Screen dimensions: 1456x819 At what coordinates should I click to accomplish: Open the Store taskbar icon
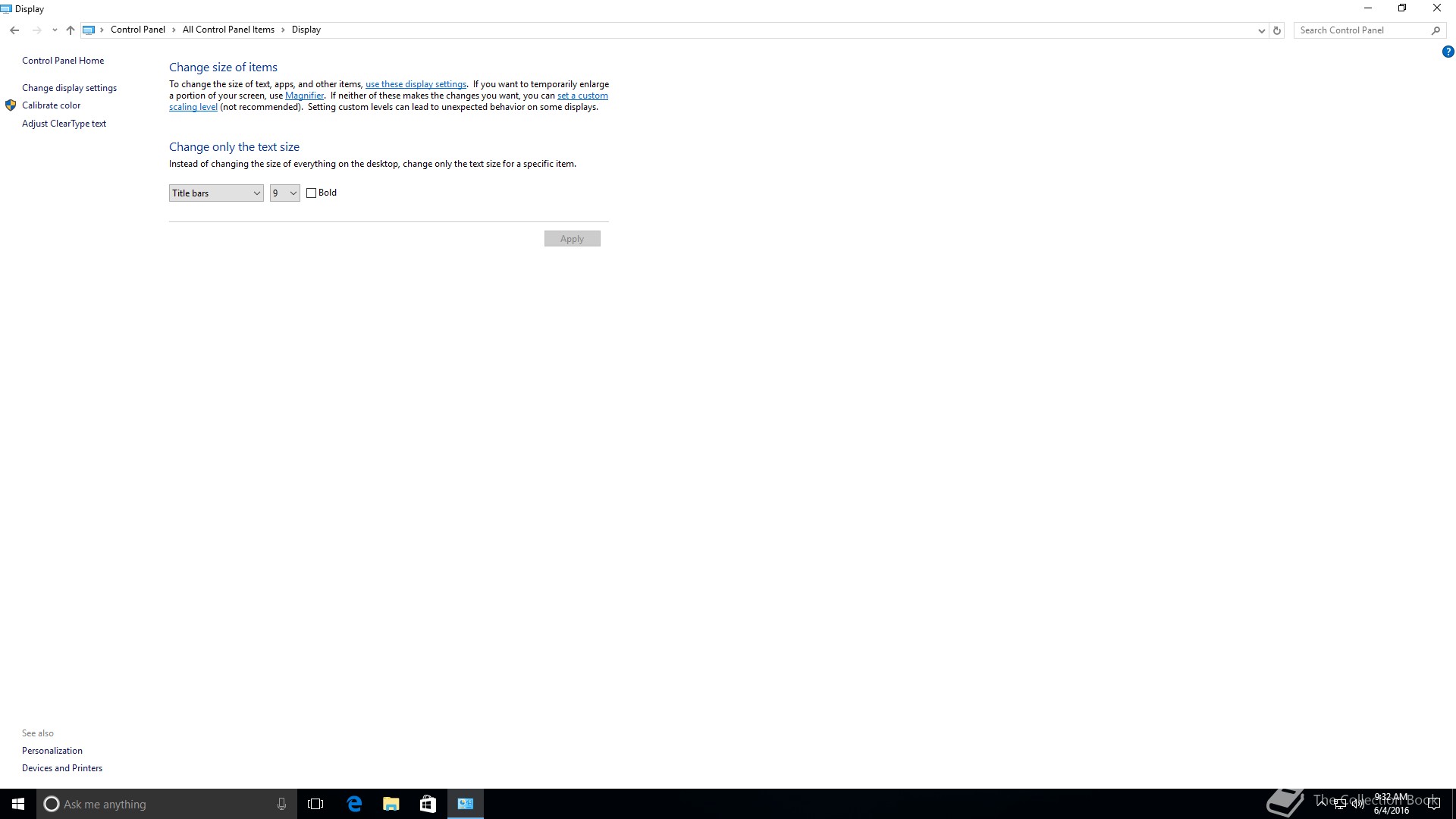click(x=428, y=804)
